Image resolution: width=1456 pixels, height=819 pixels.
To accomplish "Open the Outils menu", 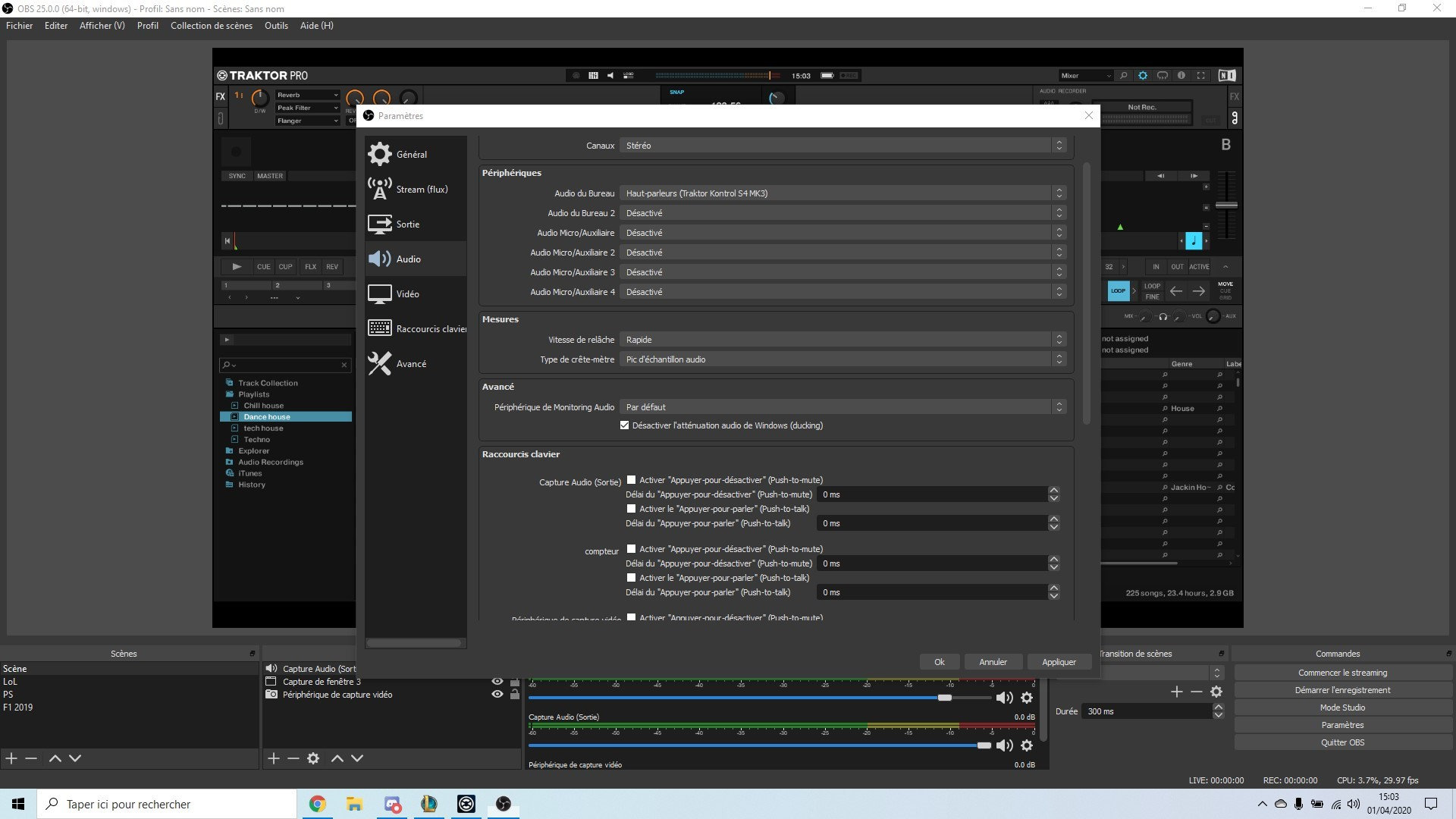I will [276, 25].
